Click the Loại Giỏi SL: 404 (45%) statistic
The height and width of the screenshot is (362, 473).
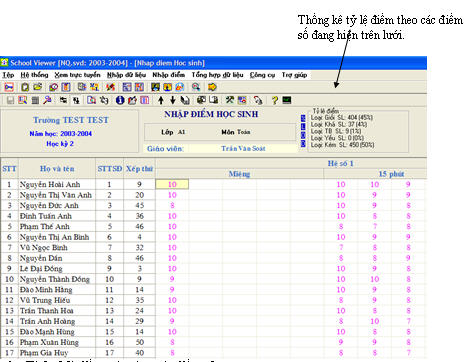tap(342, 118)
